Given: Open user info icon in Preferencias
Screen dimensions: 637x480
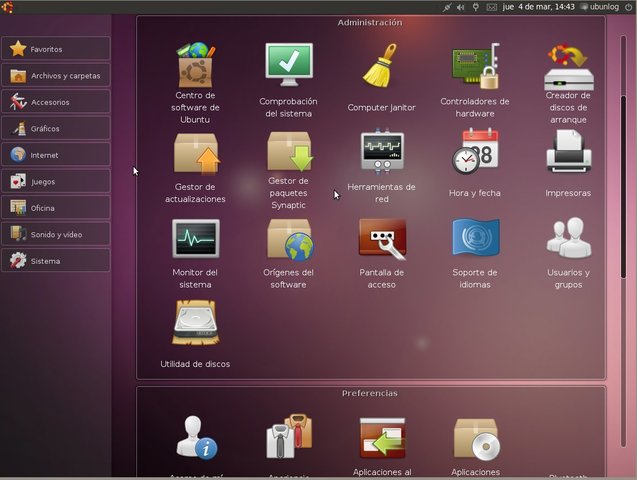Looking at the screenshot, I should [x=197, y=438].
